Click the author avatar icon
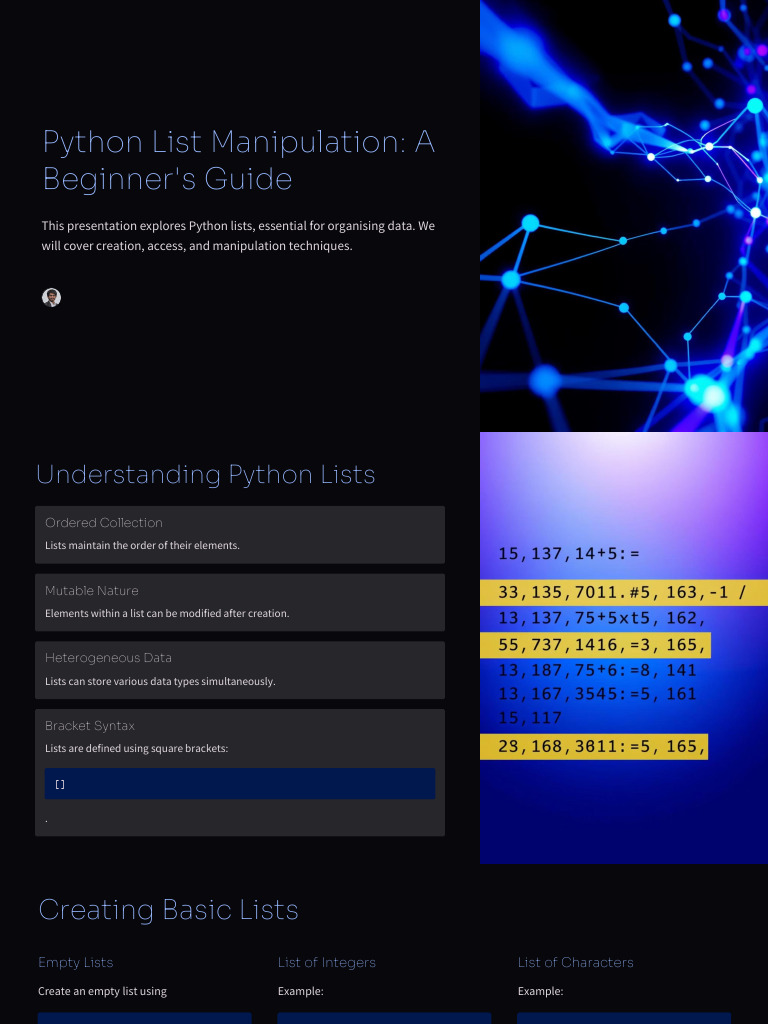 point(51,297)
